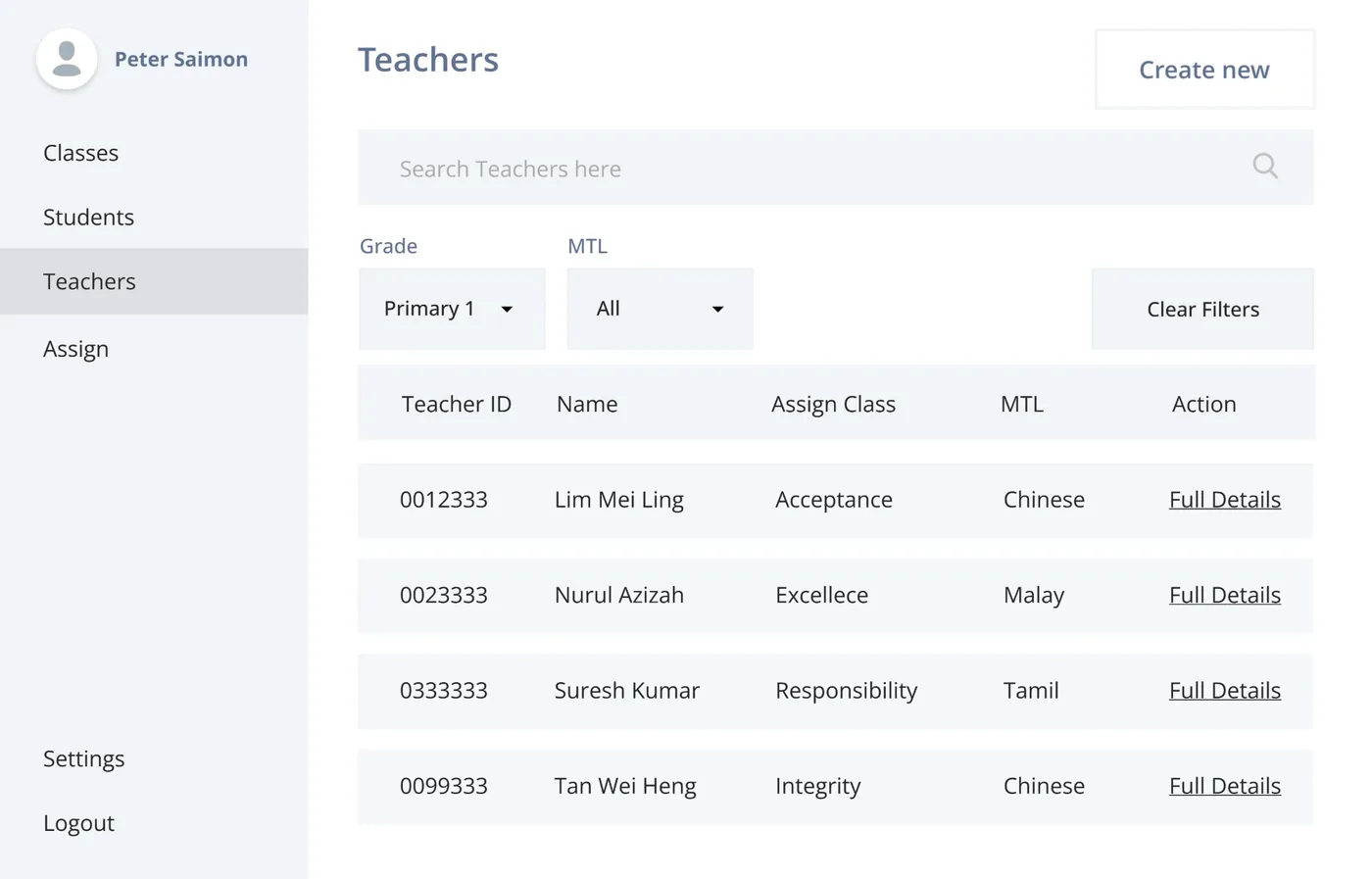The width and height of the screenshot is (1372, 879).
Task: Open Full Details for Lim Mei Ling
Action: click(1224, 500)
